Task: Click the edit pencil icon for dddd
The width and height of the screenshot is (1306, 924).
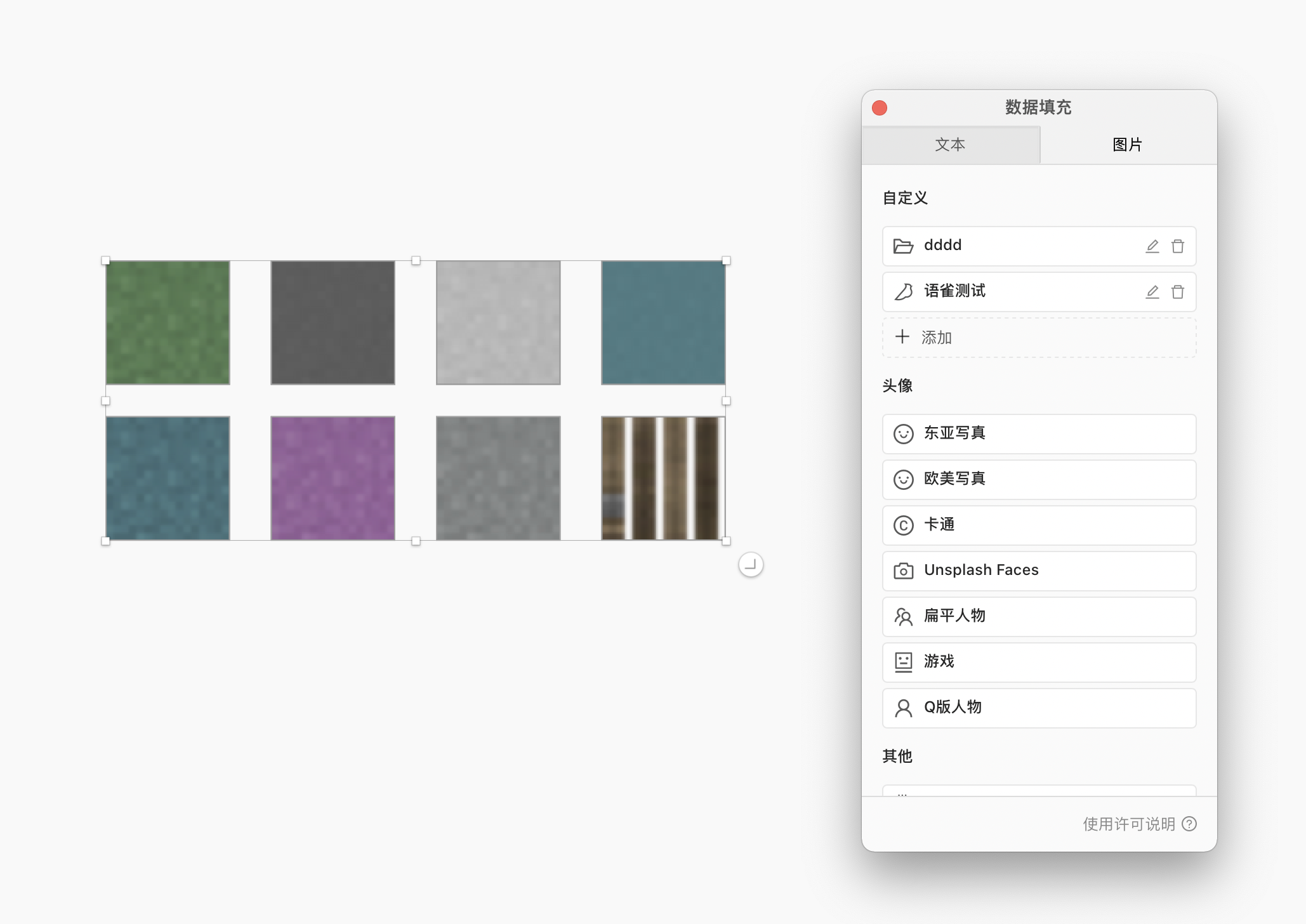Action: pos(1152,246)
